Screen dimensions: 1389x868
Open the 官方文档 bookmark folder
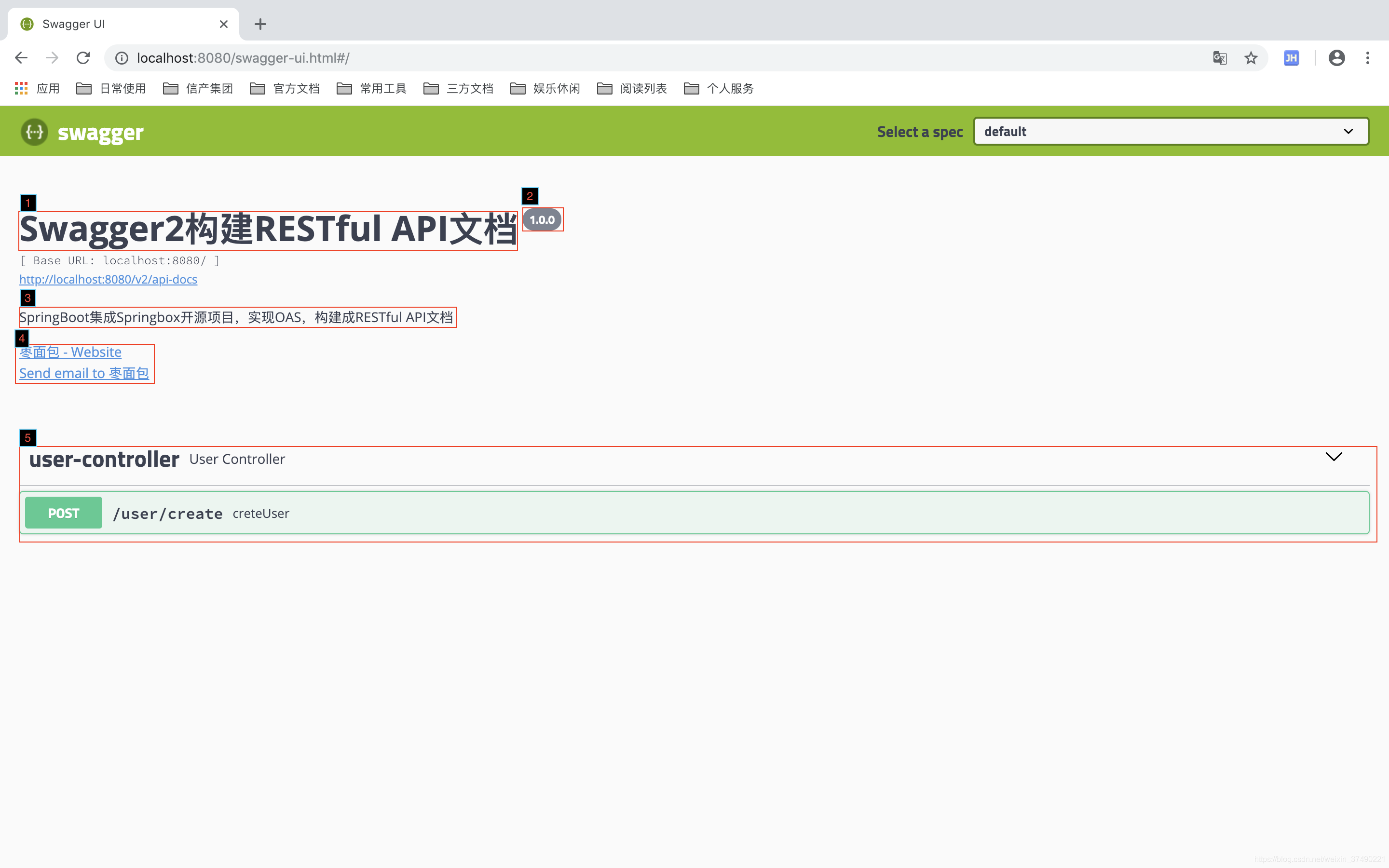[x=285, y=88]
